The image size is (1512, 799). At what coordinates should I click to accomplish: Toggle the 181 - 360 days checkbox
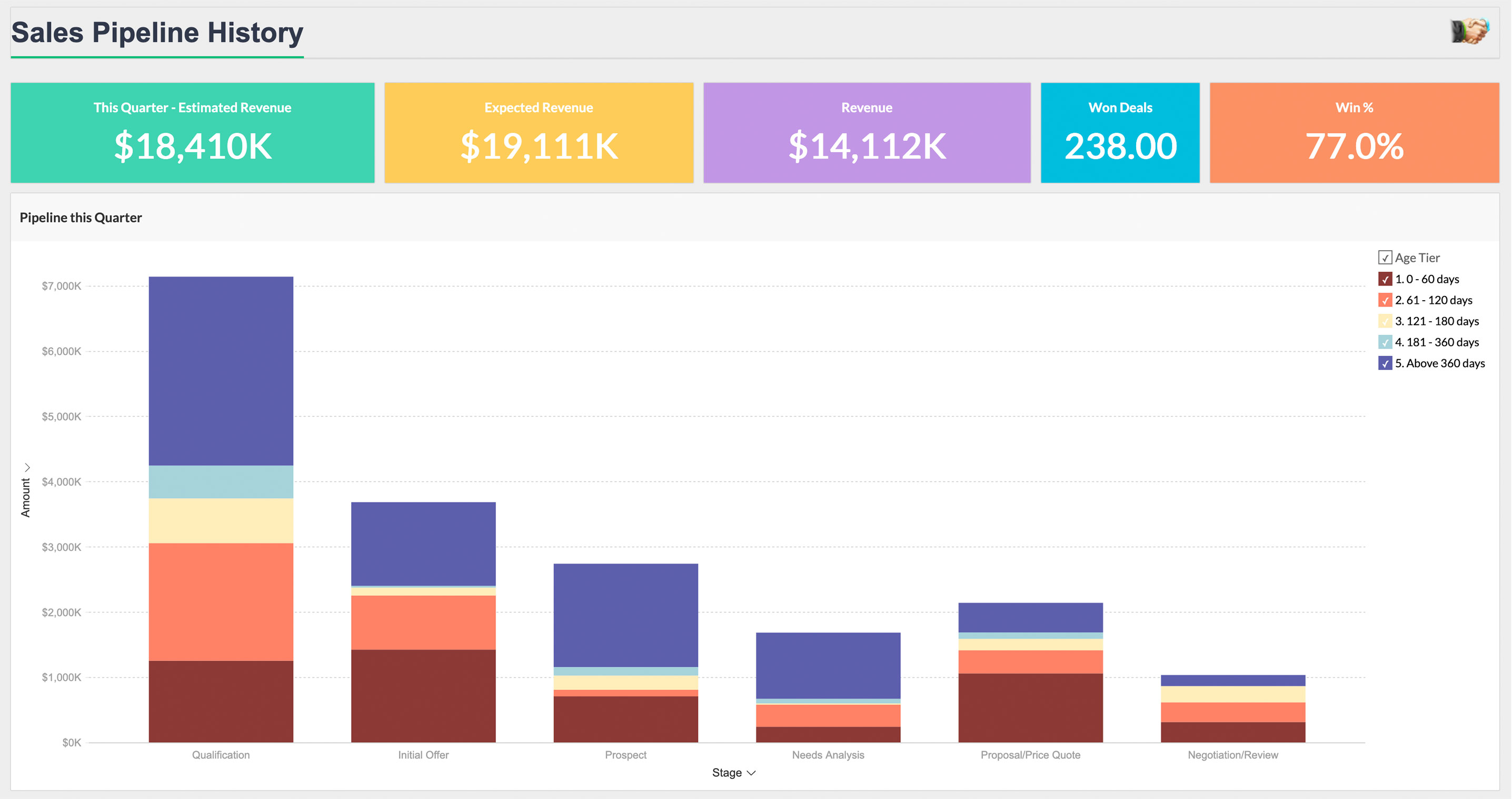point(1385,342)
